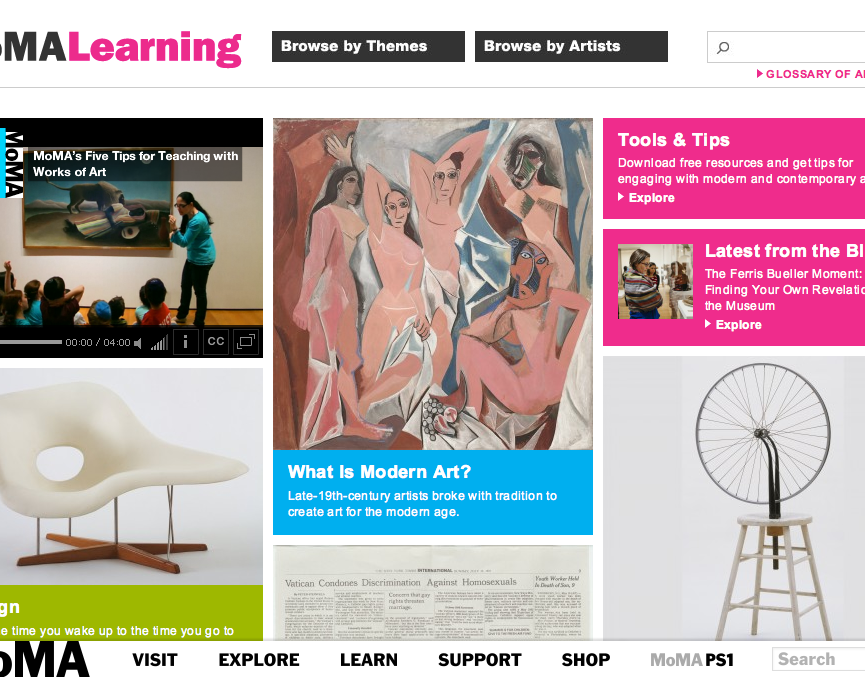
Task: Mute the video speaker icon
Action: pyautogui.click(x=138, y=343)
